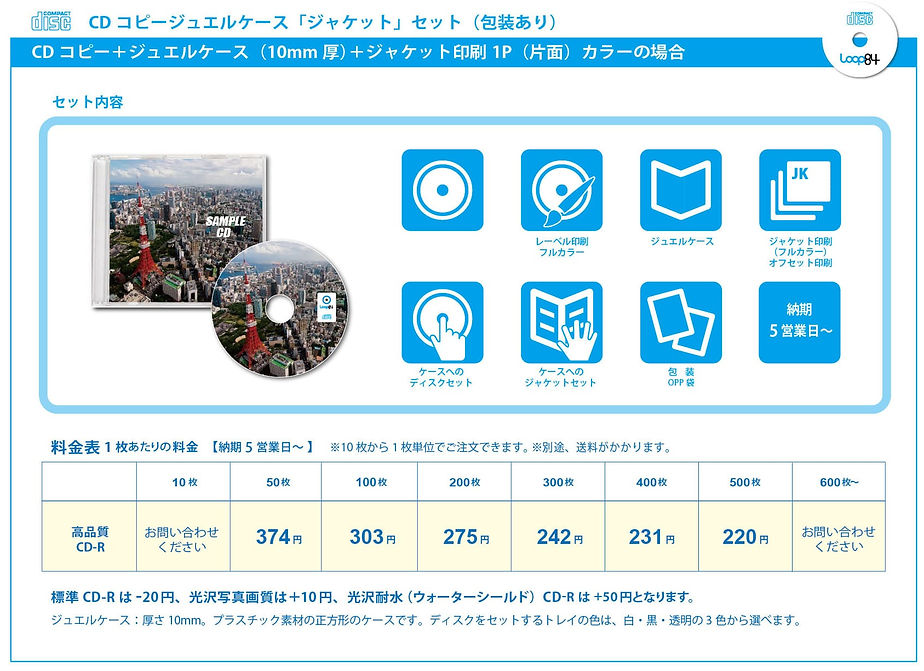Click the ジュエルケース open case icon
The width and height of the screenshot is (924, 671).
[681, 190]
